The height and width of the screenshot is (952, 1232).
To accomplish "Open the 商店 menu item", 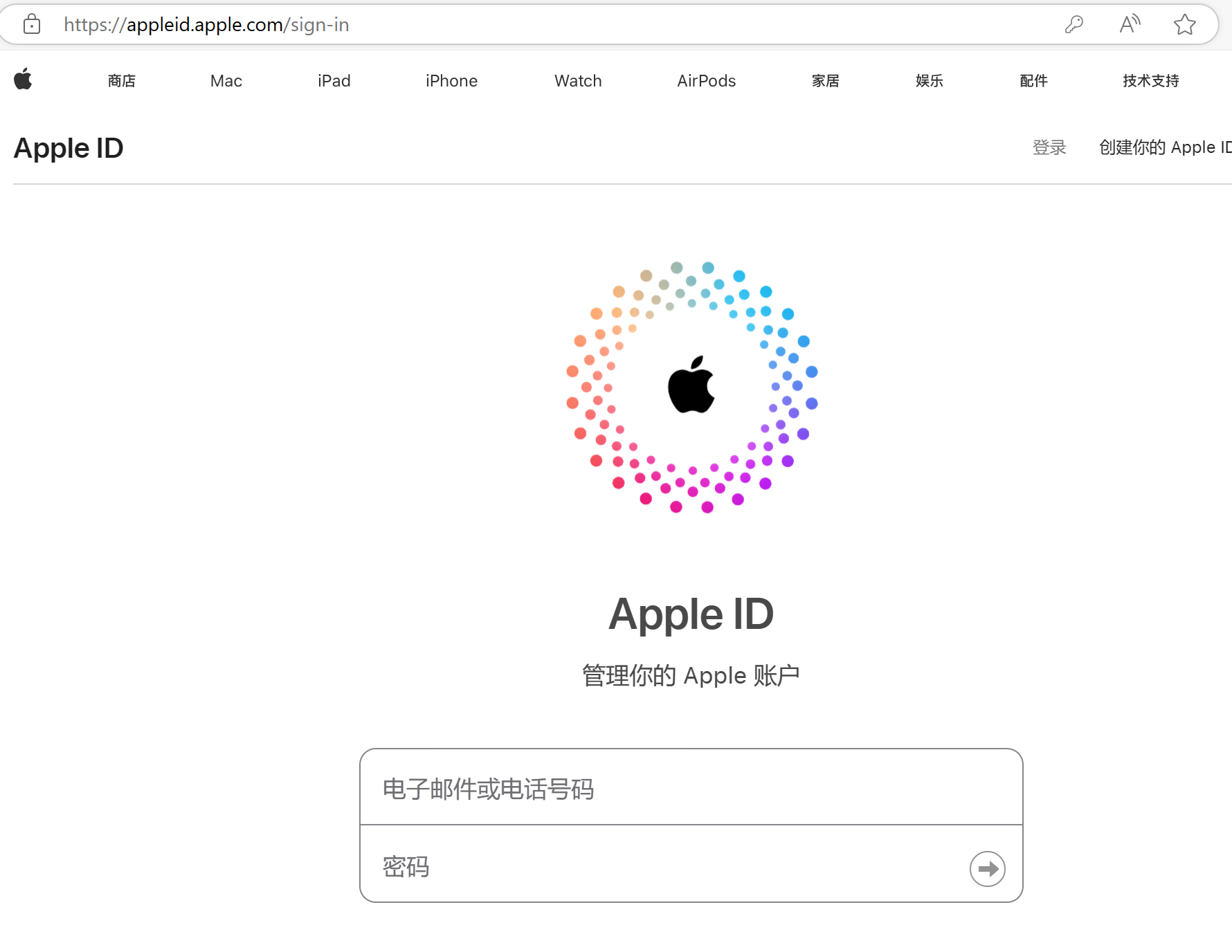I will pos(122,81).
